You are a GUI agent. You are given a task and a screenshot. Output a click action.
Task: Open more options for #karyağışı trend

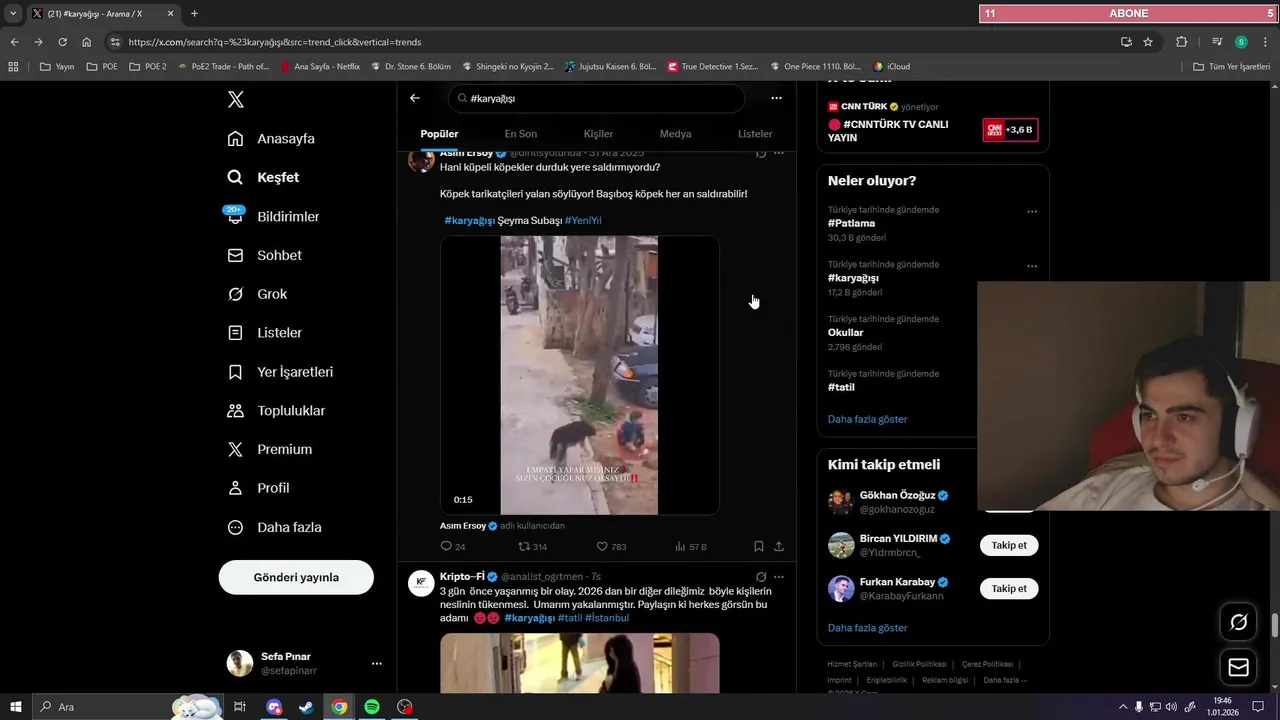click(x=1032, y=266)
